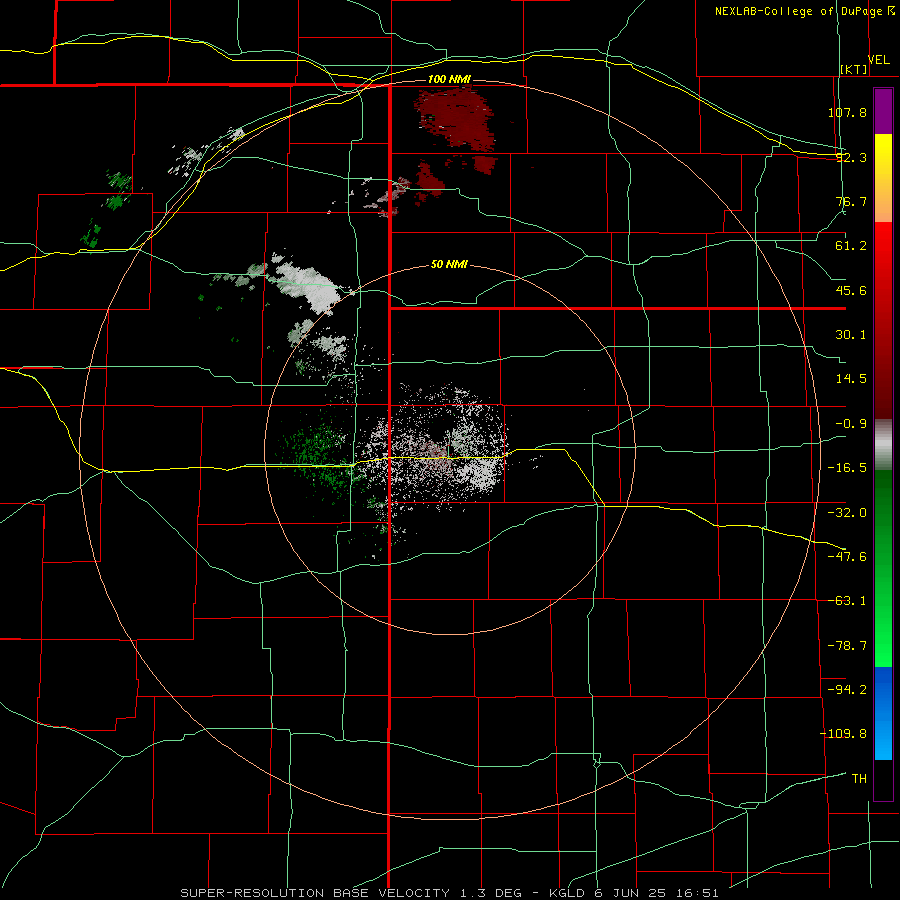Screen dimensions: 900x900
Task: Click the -47.6 velocity scale value
Action: click(x=847, y=557)
